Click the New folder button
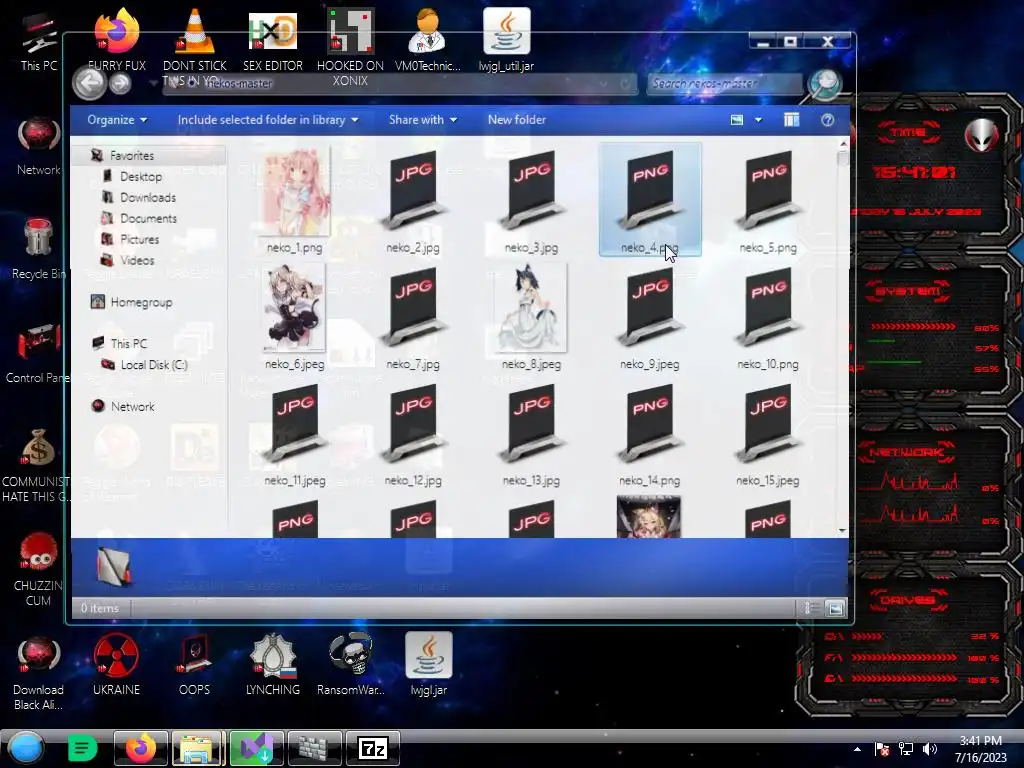 pos(517,120)
